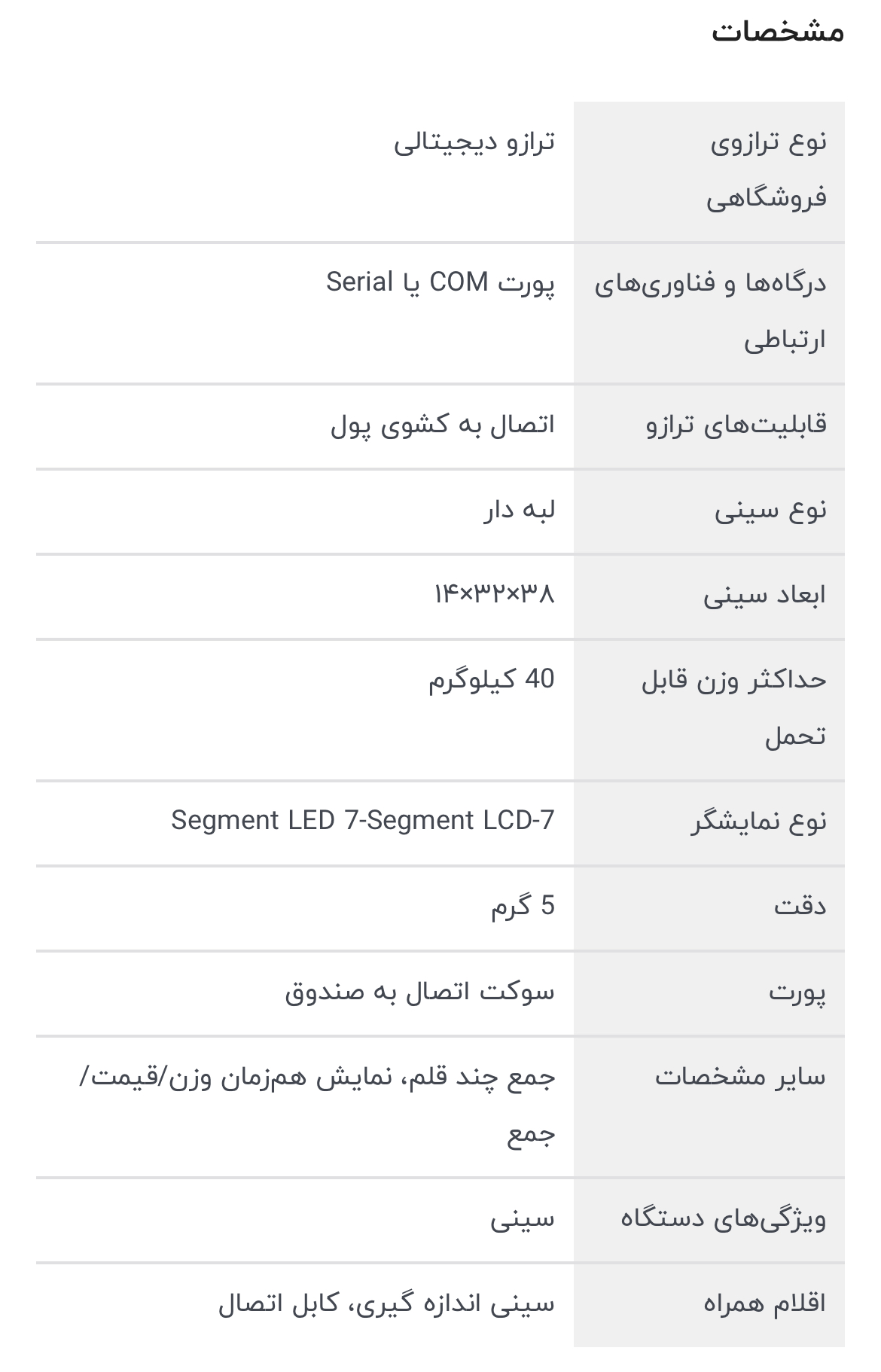Select the ابعاد سینی label
This screenshot has width=881, height=1372.
765,596
